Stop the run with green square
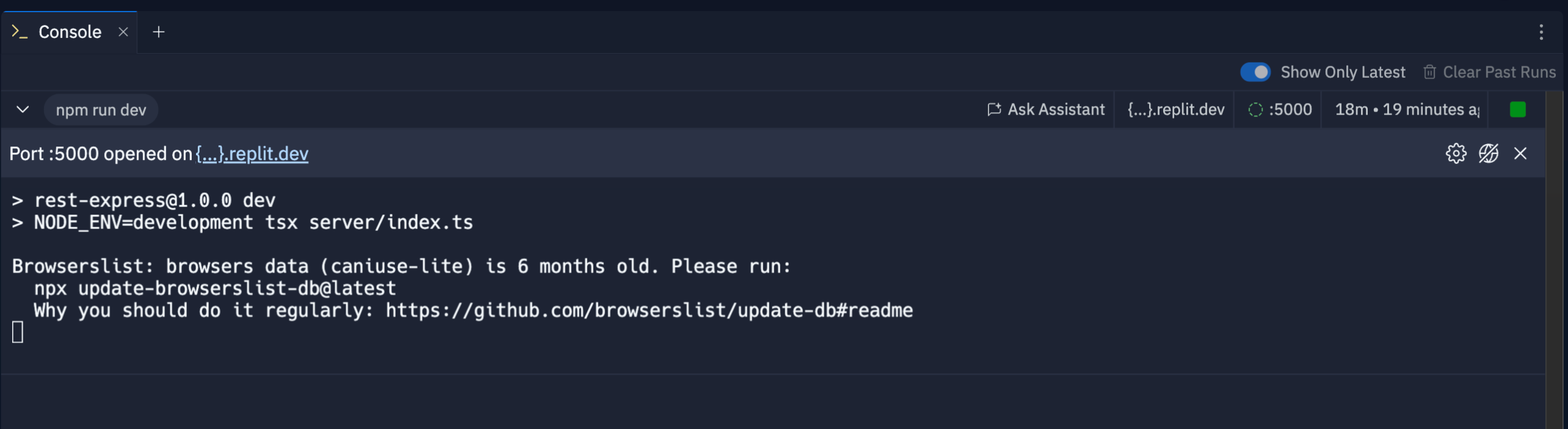This screenshot has width=1568, height=429. (x=1518, y=110)
